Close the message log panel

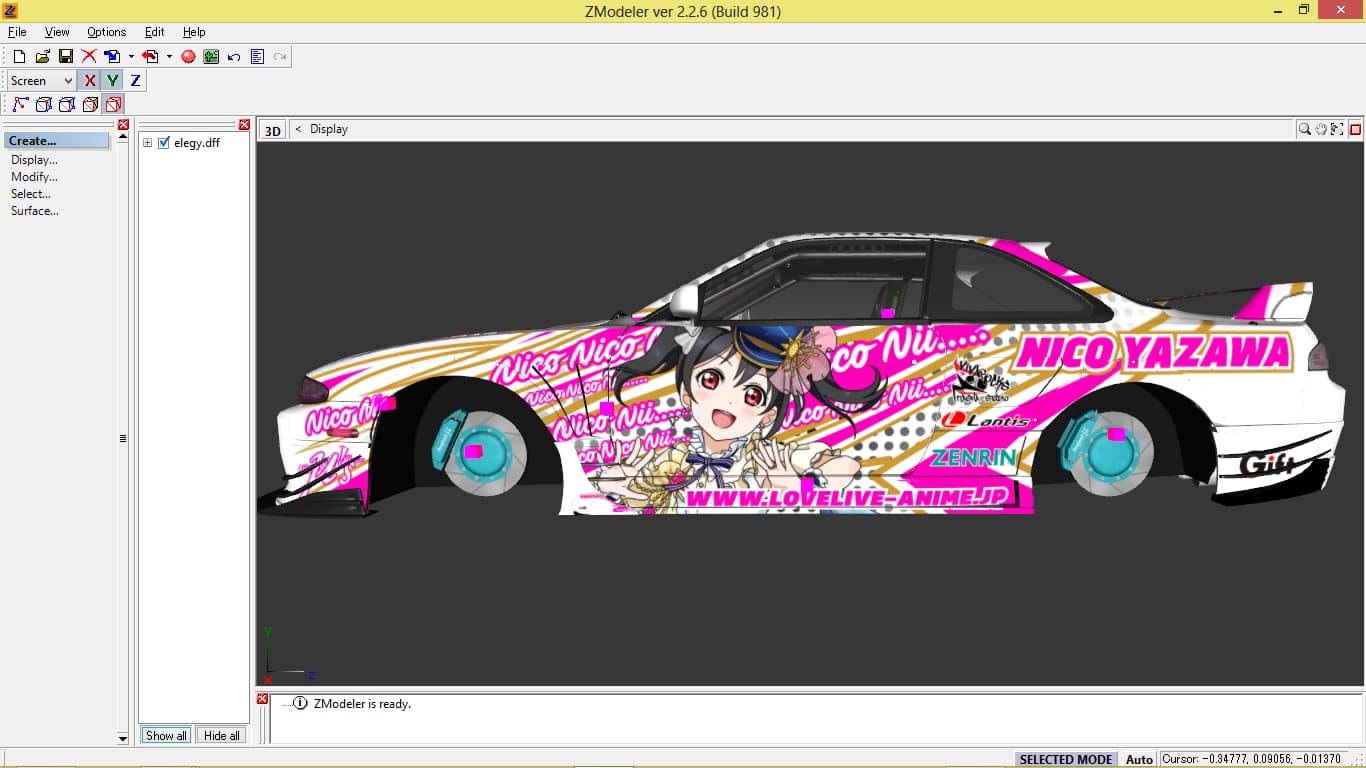click(x=263, y=699)
